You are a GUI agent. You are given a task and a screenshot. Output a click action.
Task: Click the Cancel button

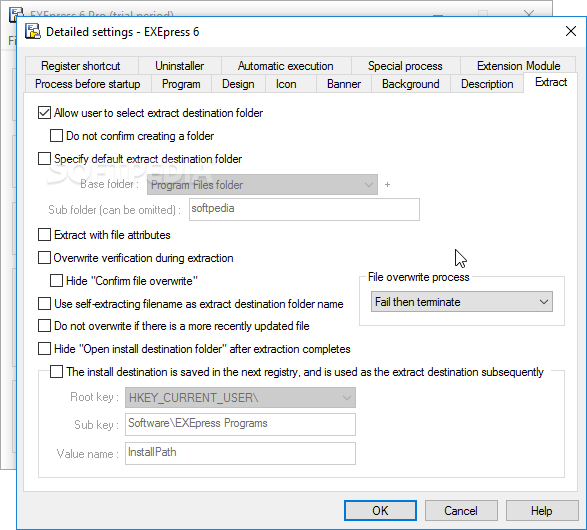461,511
